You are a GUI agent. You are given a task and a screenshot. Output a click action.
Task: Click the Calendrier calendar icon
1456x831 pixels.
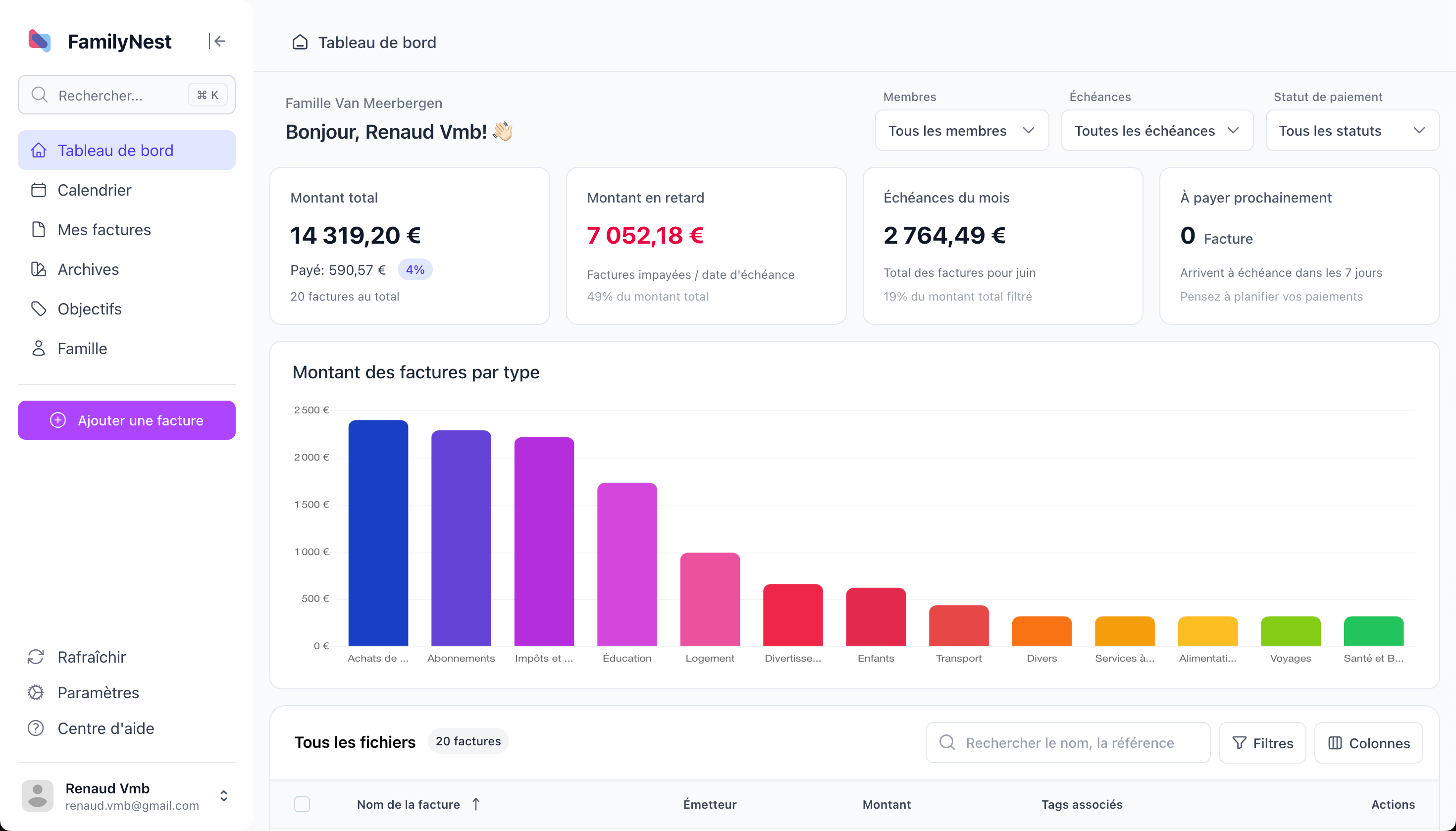(38, 190)
